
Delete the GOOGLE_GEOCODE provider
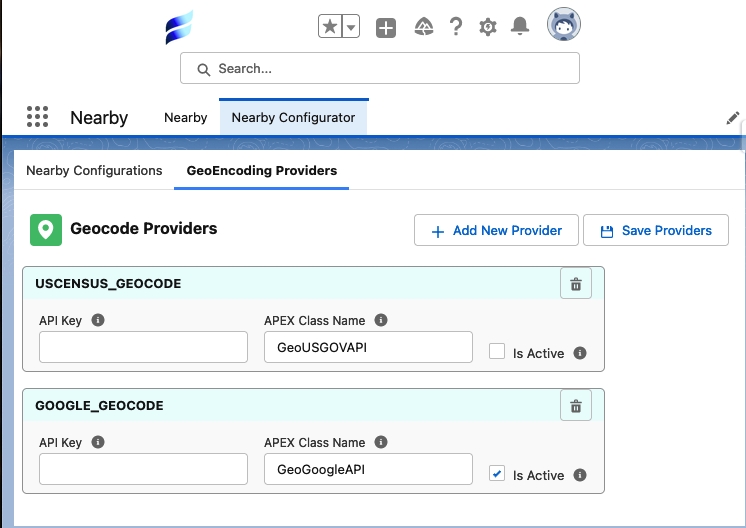[576, 405]
